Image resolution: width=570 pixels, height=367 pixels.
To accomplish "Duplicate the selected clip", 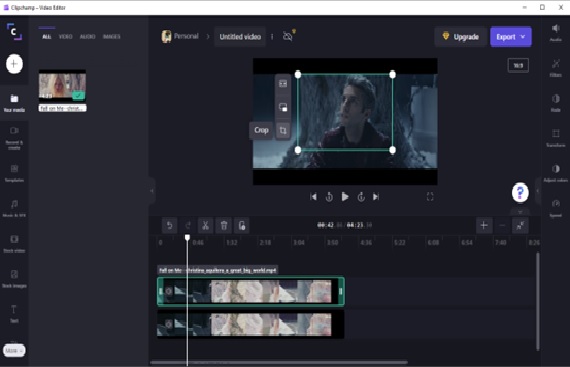I will click(241, 226).
